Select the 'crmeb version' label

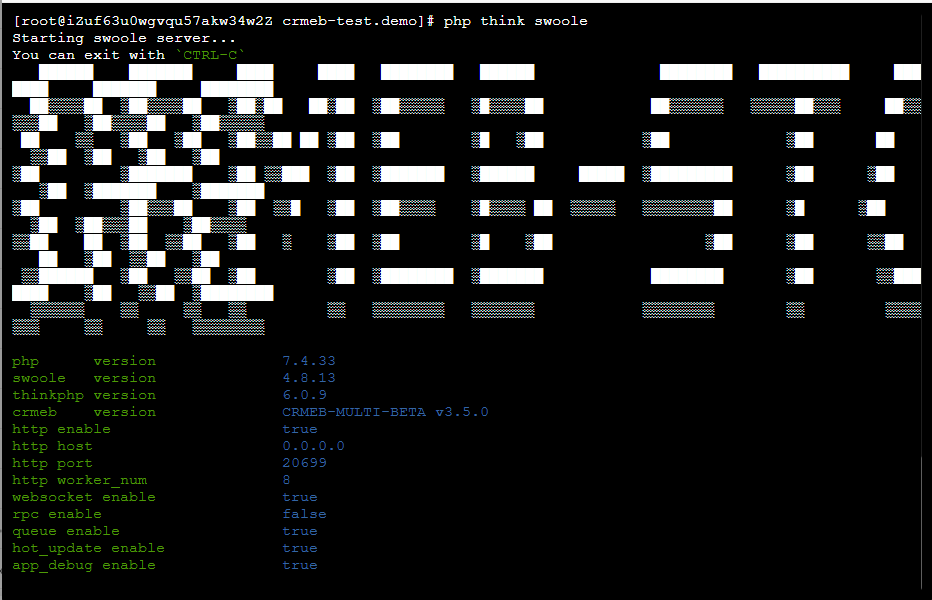pos(84,412)
